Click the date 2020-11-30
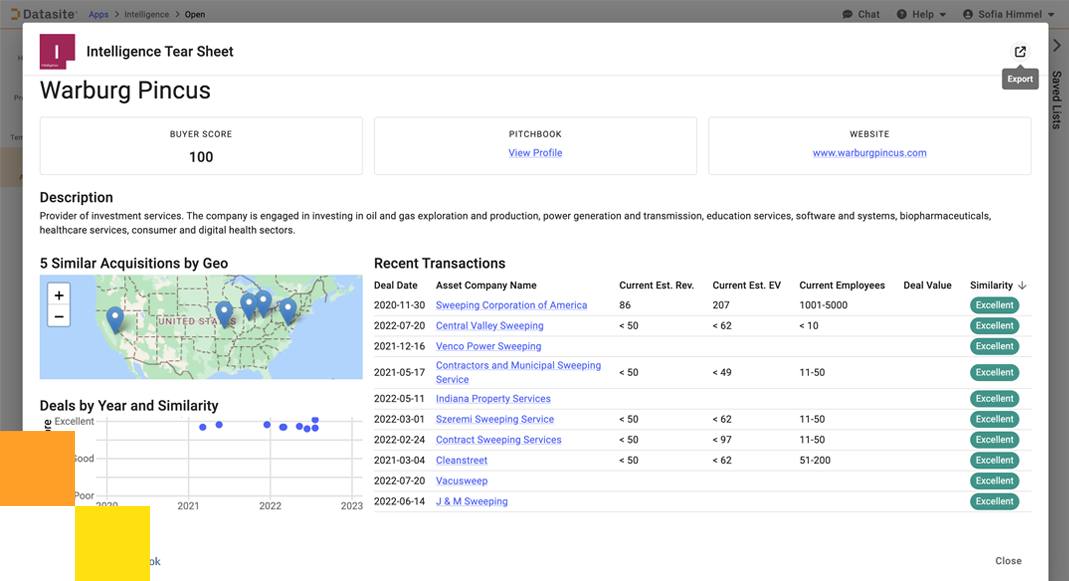 (400, 306)
